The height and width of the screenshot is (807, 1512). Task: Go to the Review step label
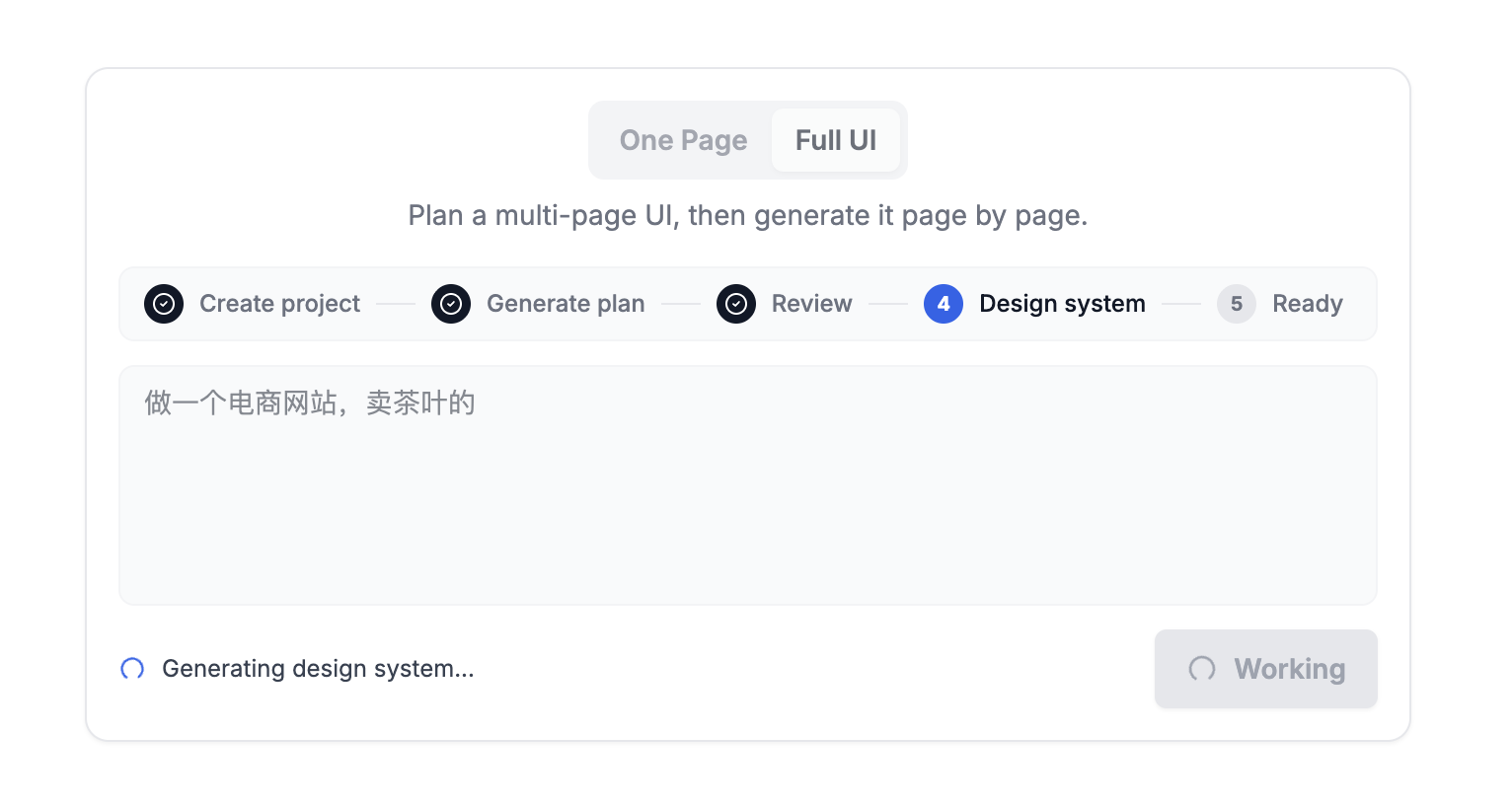tap(812, 304)
